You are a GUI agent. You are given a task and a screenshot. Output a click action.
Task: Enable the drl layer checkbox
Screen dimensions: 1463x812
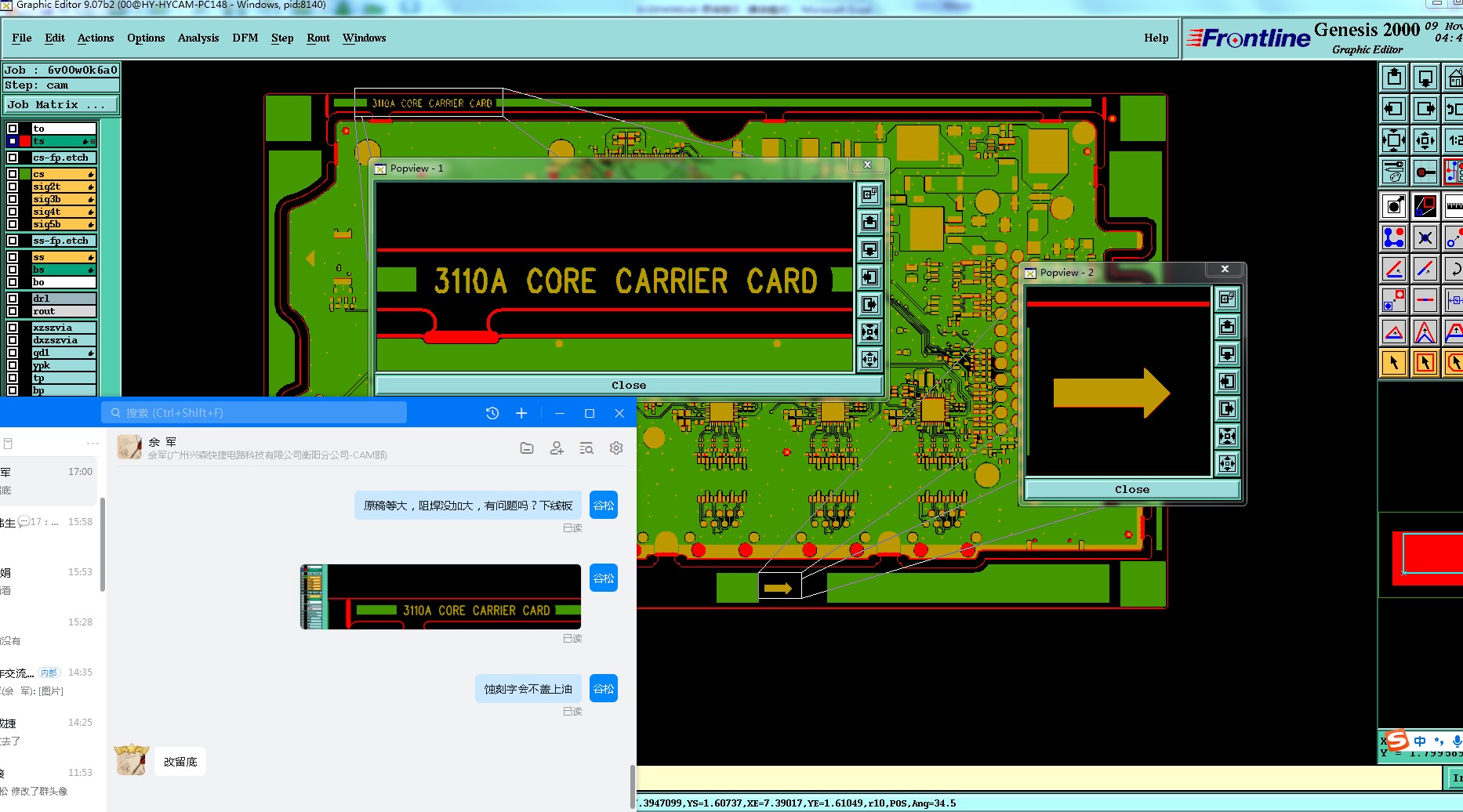pyautogui.click(x=13, y=299)
